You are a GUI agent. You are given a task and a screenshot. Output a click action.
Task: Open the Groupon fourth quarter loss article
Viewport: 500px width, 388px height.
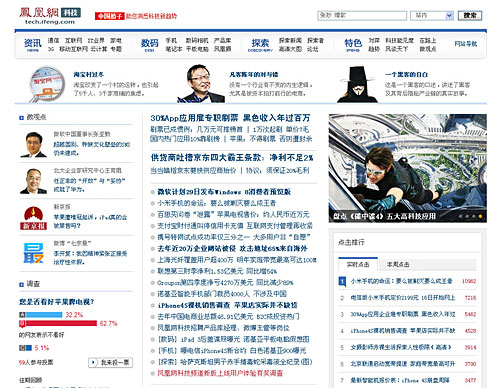(x=225, y=282)
